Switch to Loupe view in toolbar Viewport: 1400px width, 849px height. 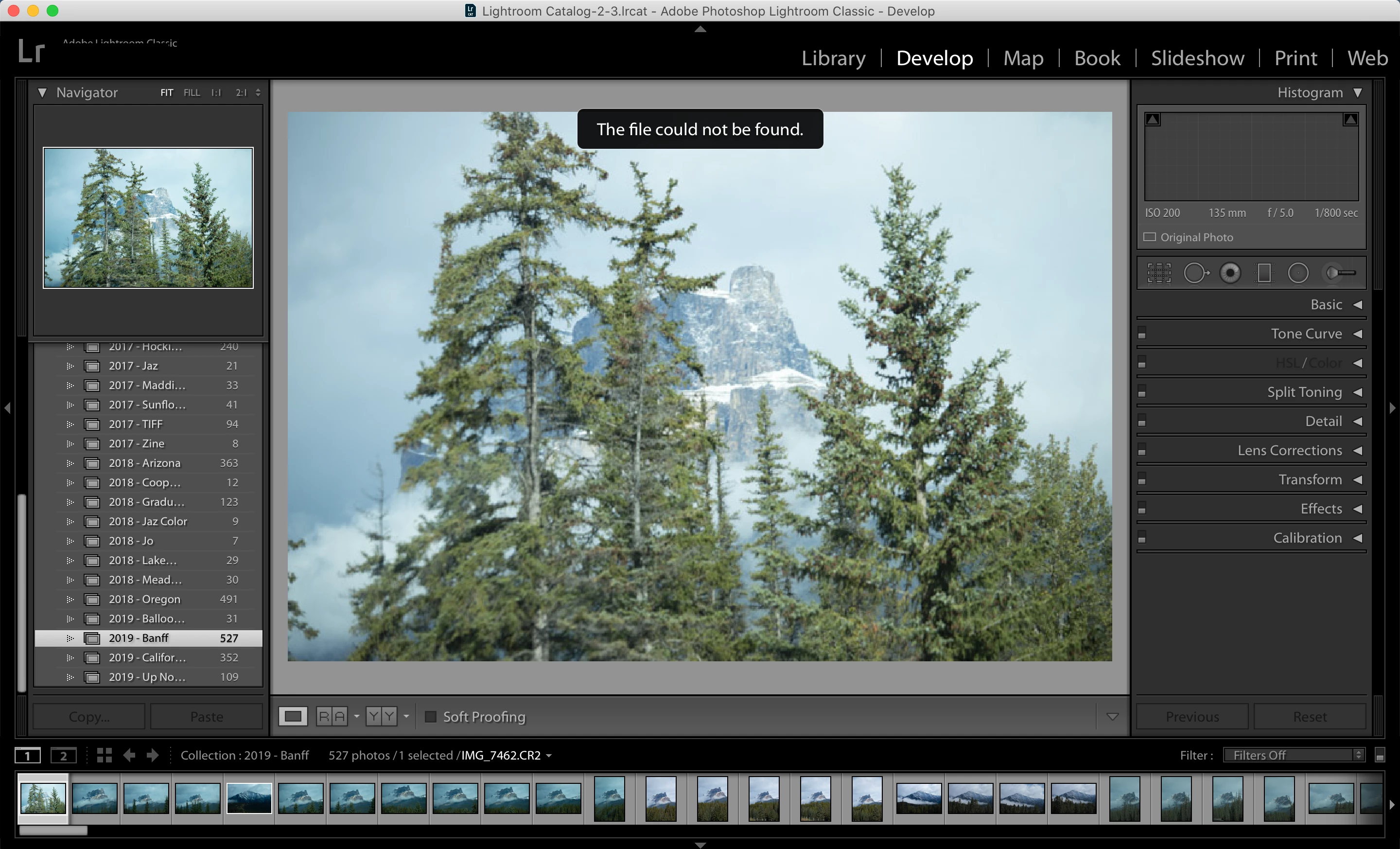point(293,717)
